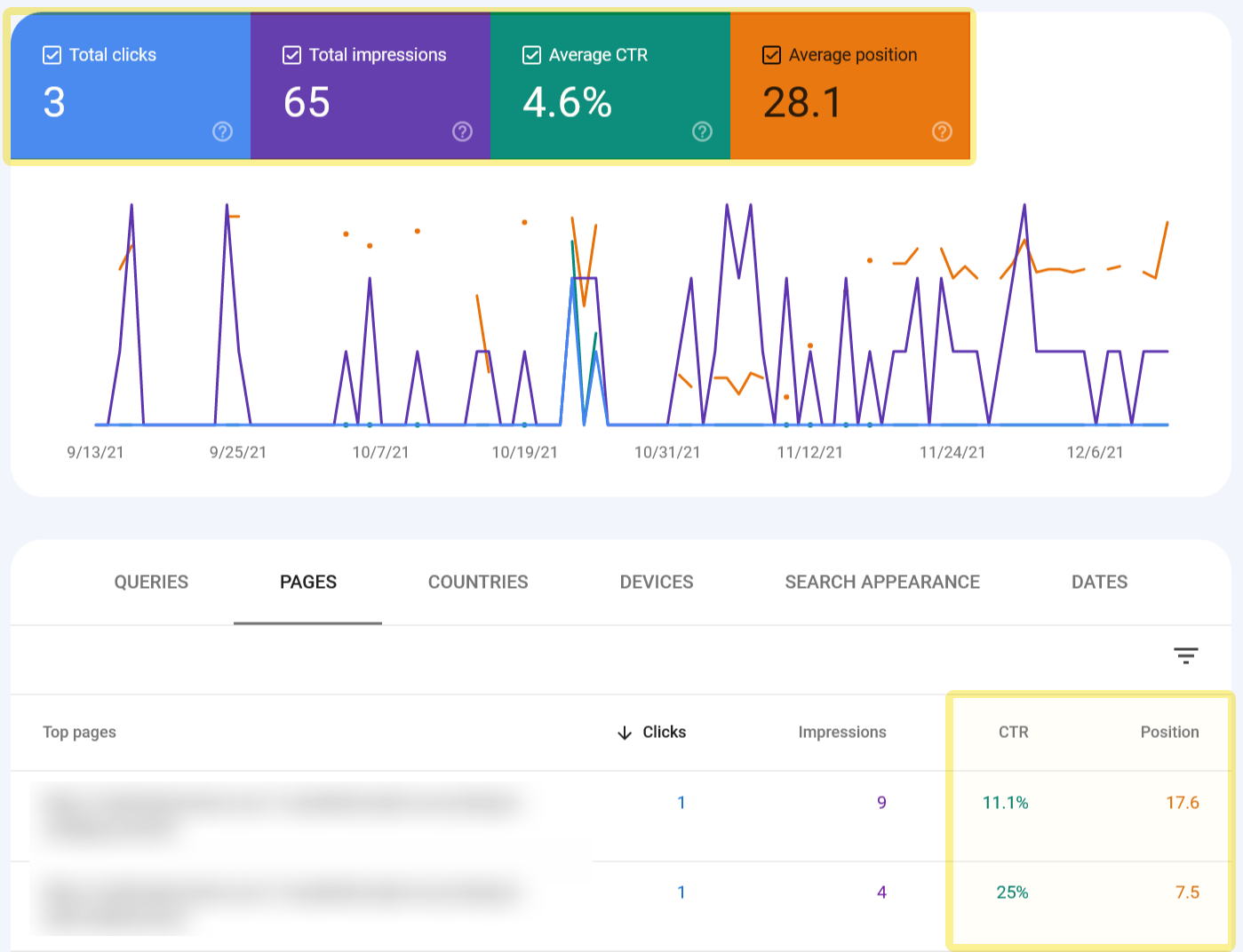Toggle the Total impressions checkbox
This screenshot has height=952, width=1243.
tap(291, 55)
